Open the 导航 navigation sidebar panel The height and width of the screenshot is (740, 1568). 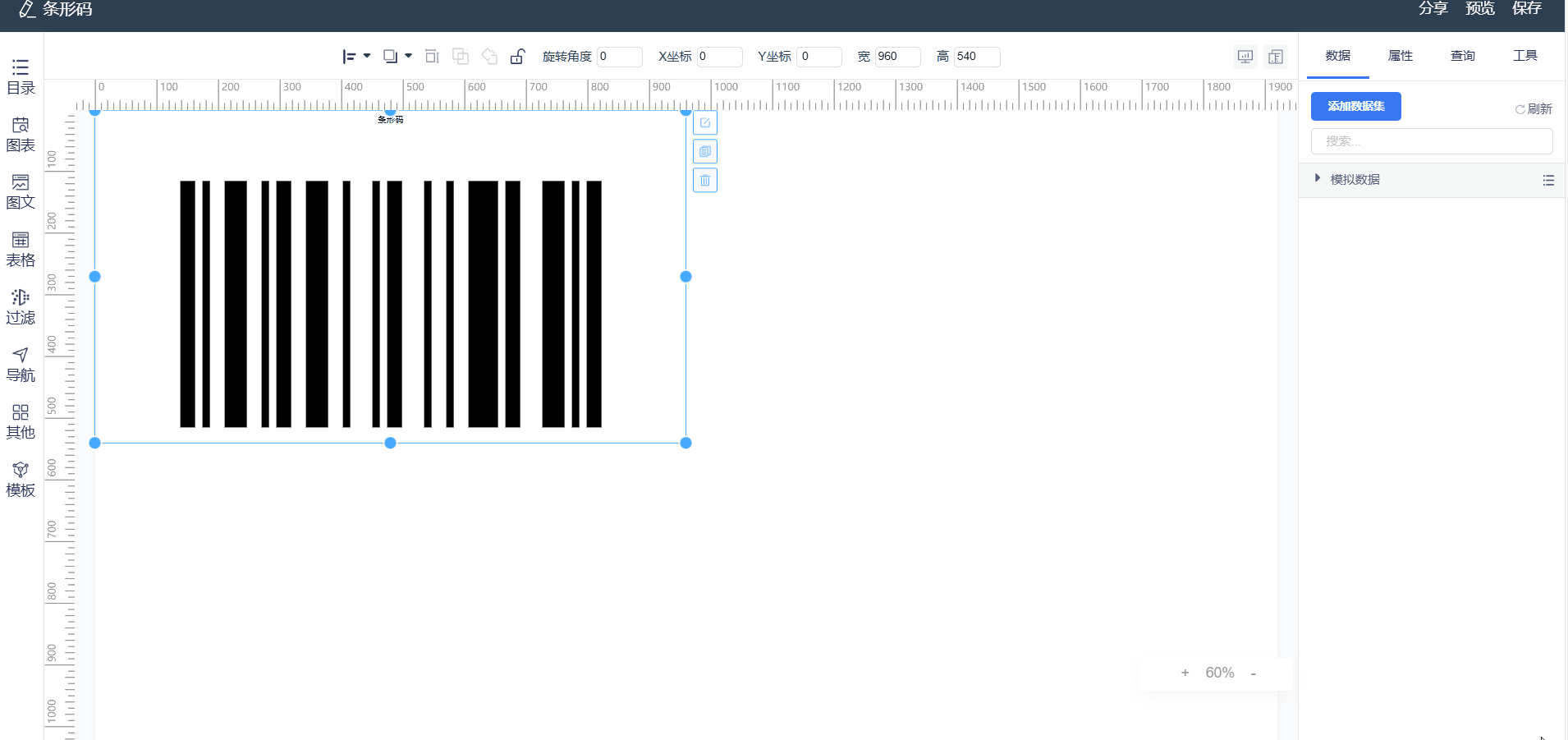point(21,365)
